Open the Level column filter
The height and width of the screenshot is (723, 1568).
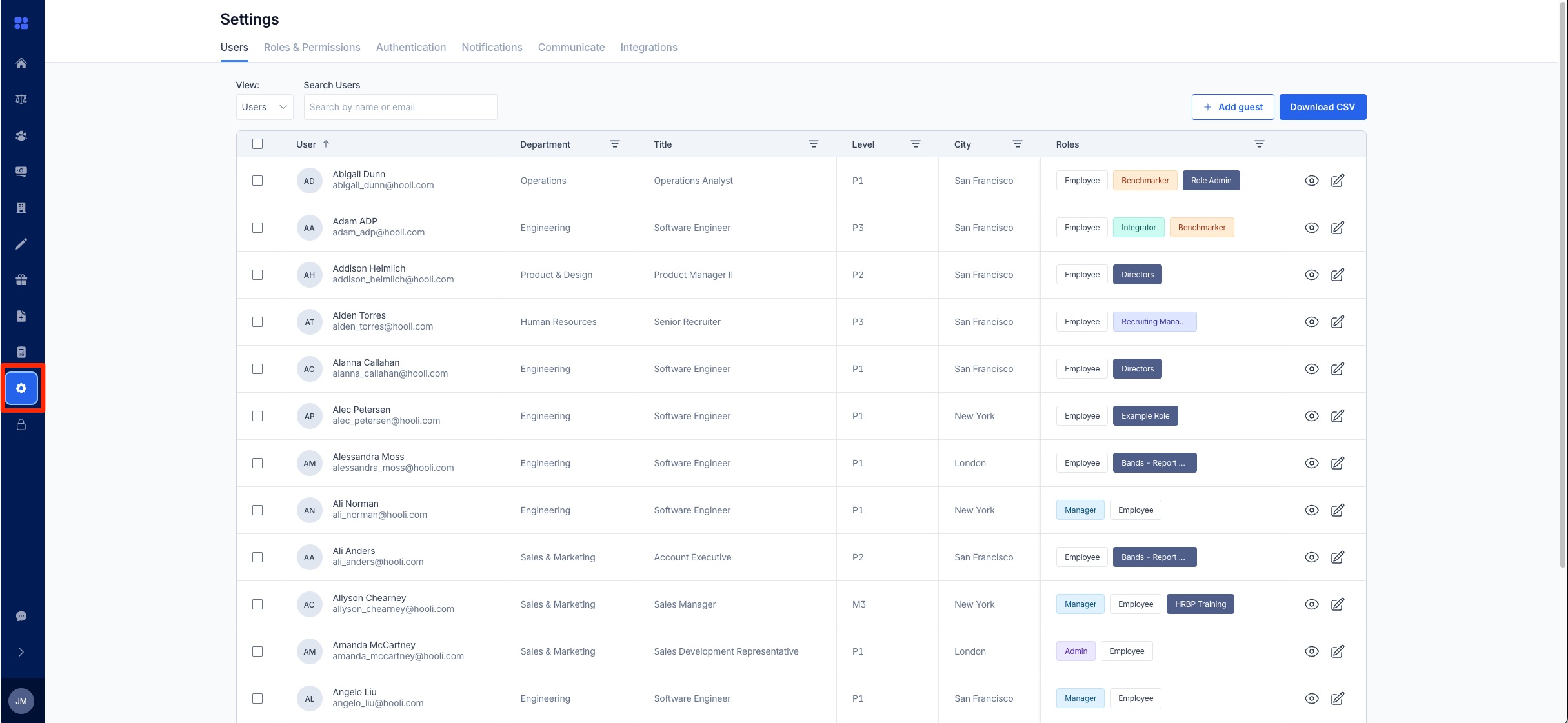click(916, 144)
